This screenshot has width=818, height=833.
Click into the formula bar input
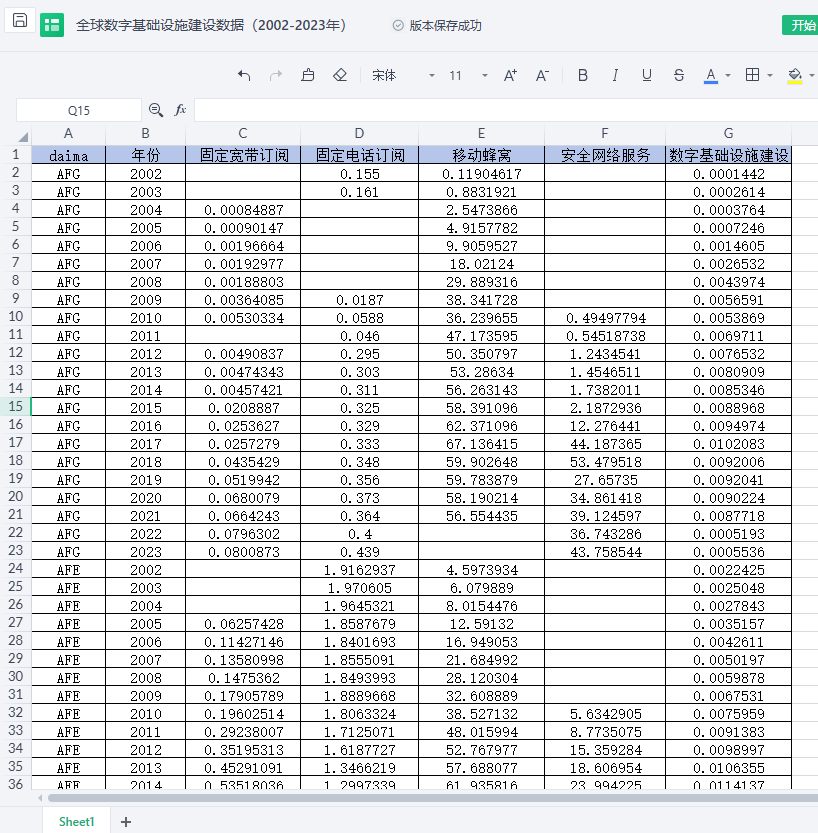[506, 110]
